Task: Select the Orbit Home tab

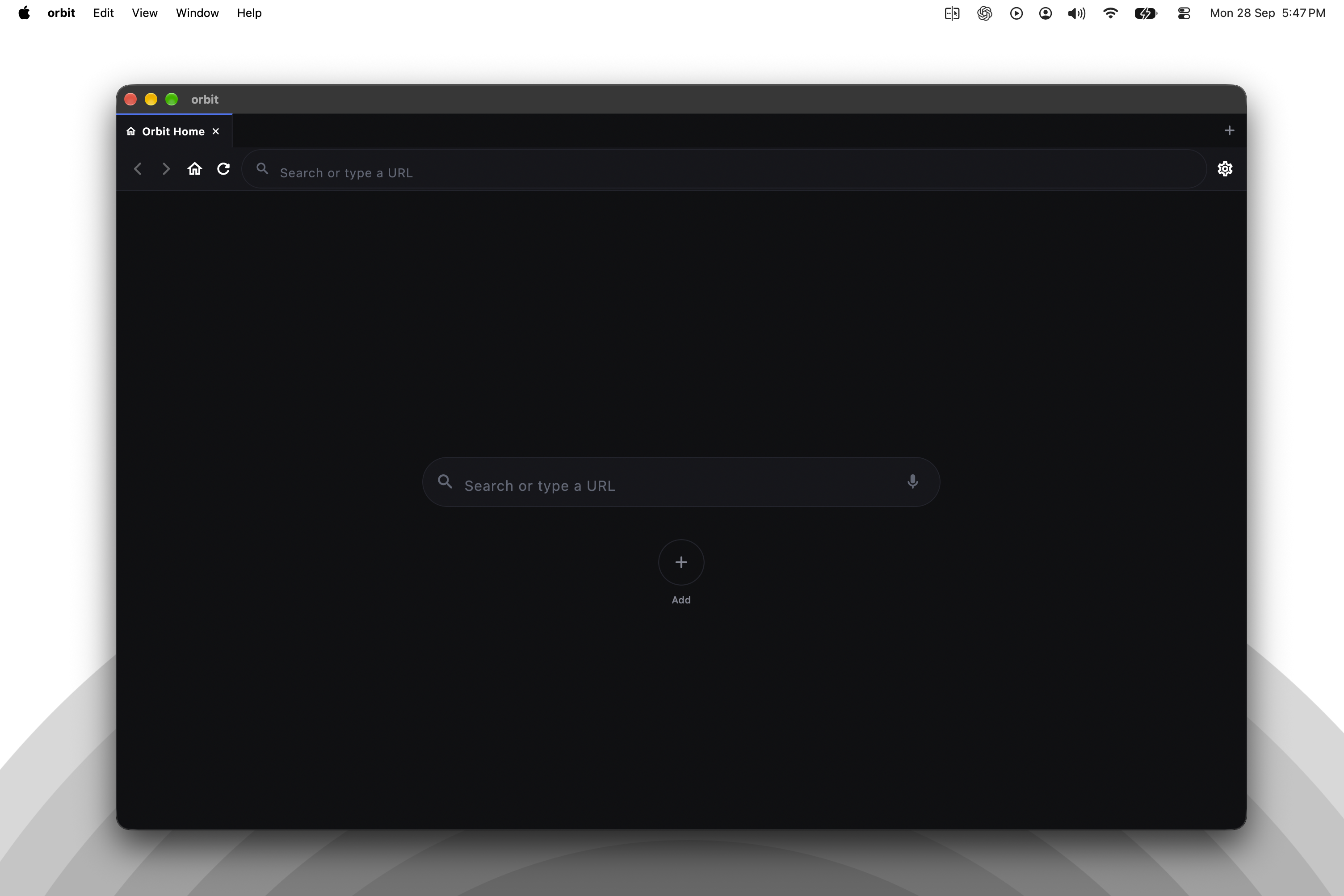Action: tap(174, 131)
